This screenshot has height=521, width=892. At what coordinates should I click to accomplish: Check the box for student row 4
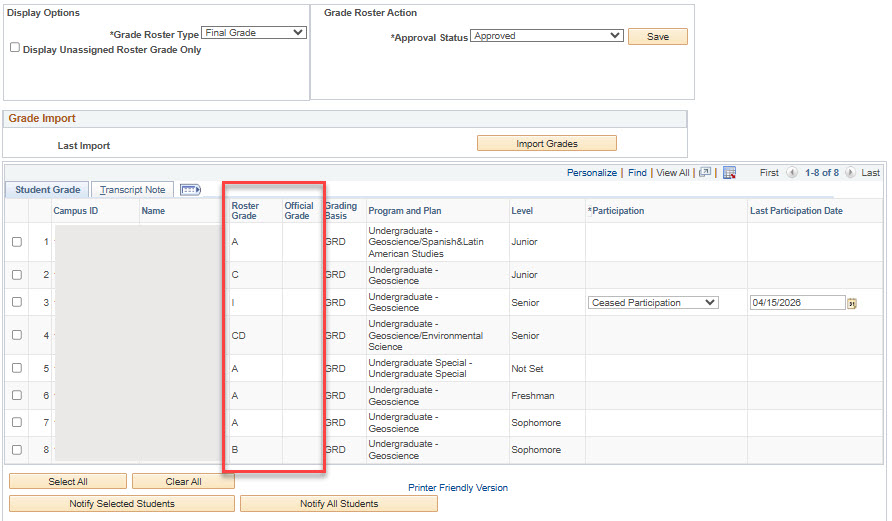(17, 335)
